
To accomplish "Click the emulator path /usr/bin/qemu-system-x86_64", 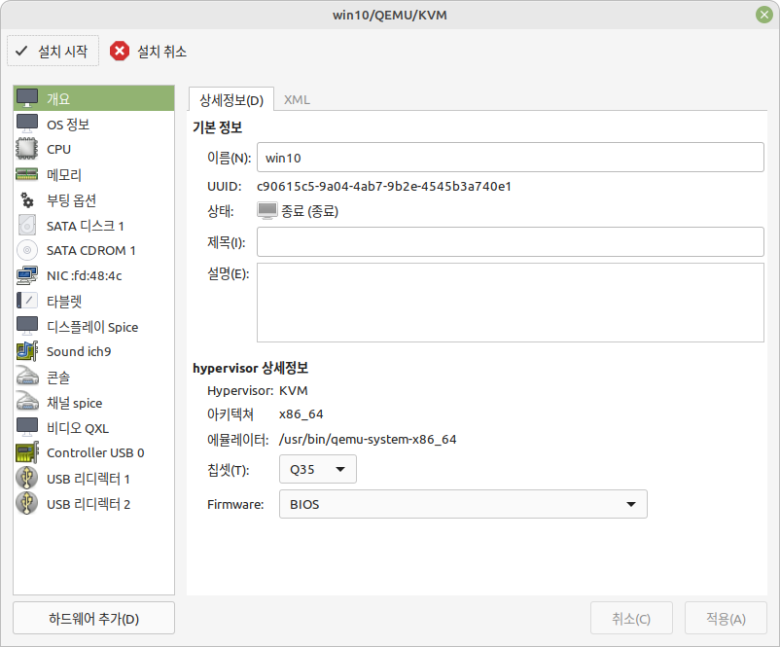I will 368,440.
